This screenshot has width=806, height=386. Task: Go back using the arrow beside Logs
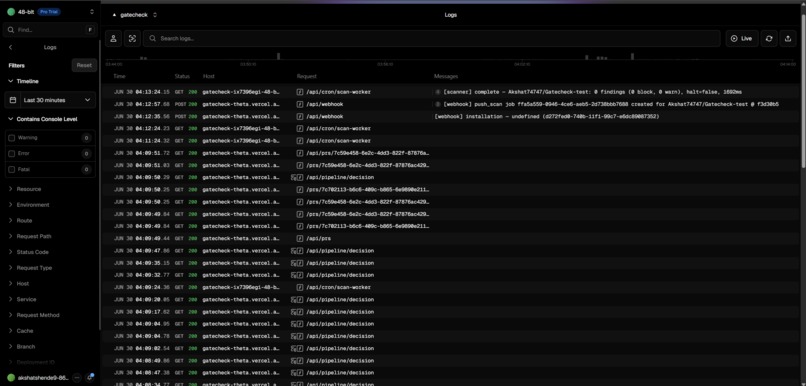(x=10, y=47)
